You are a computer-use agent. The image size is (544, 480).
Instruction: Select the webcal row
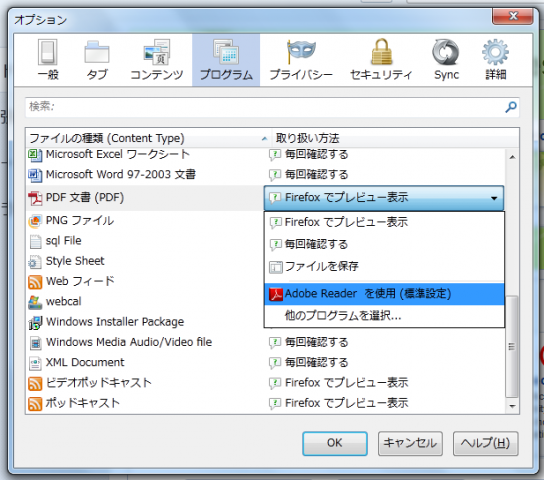tap(145, 301)
